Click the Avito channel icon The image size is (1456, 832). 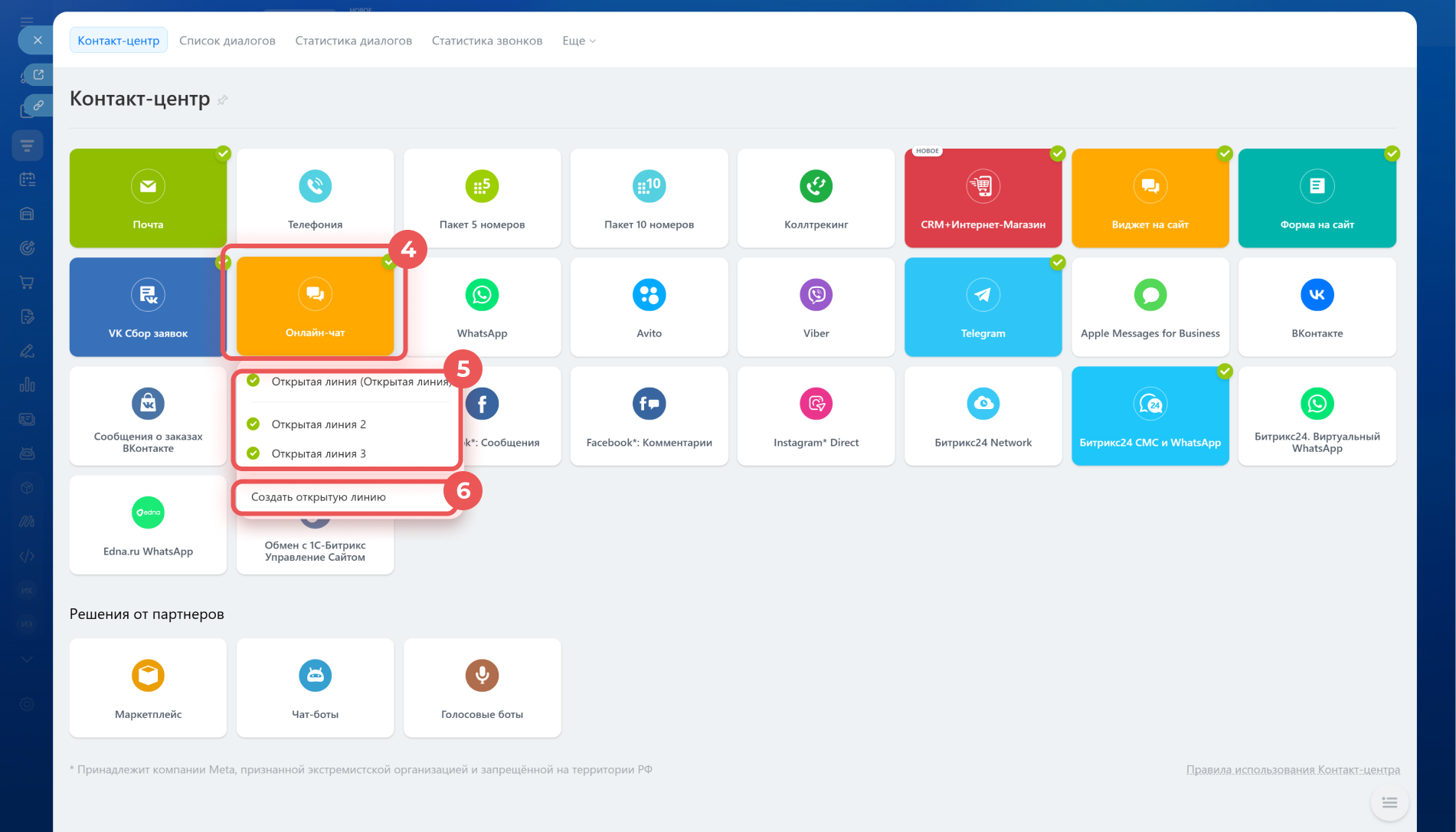click(x=649, y=295)
